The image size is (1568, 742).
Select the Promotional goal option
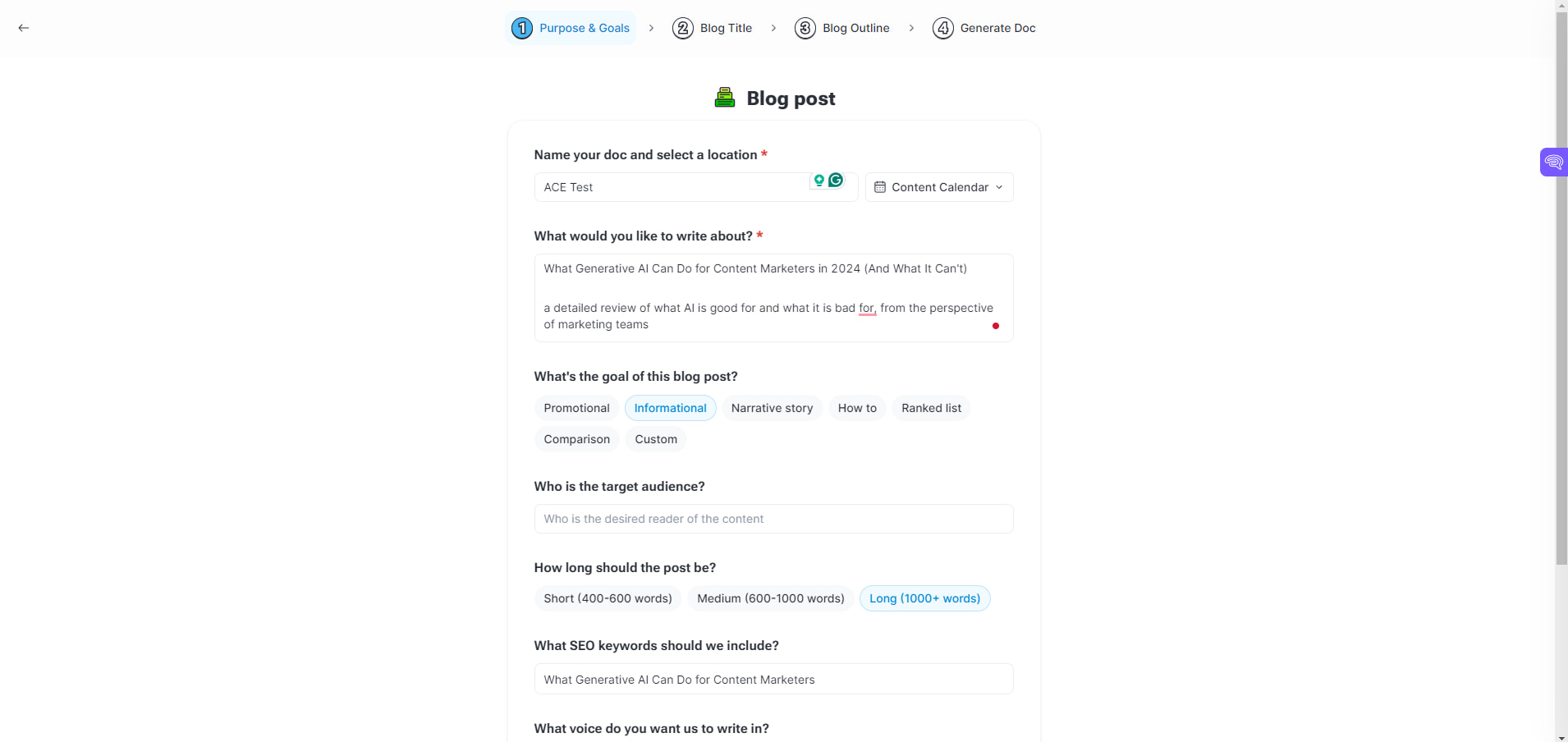click(576, 408)
